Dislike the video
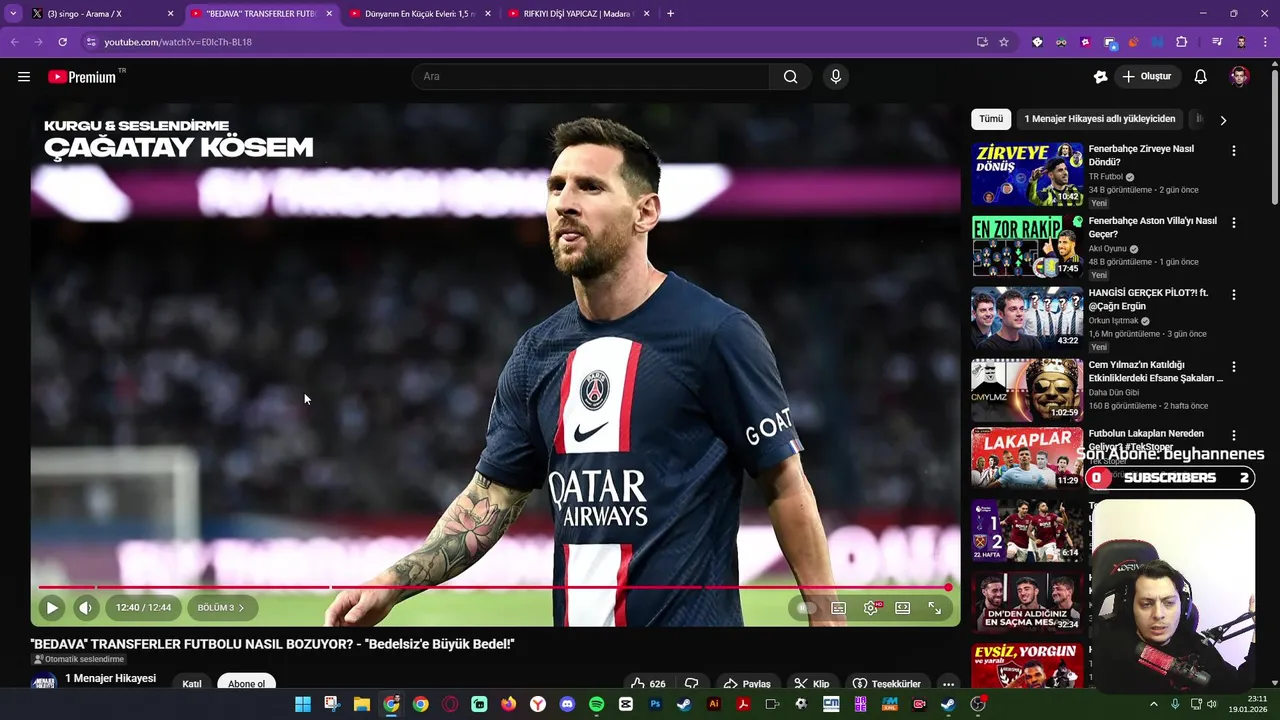 (691, 684)
